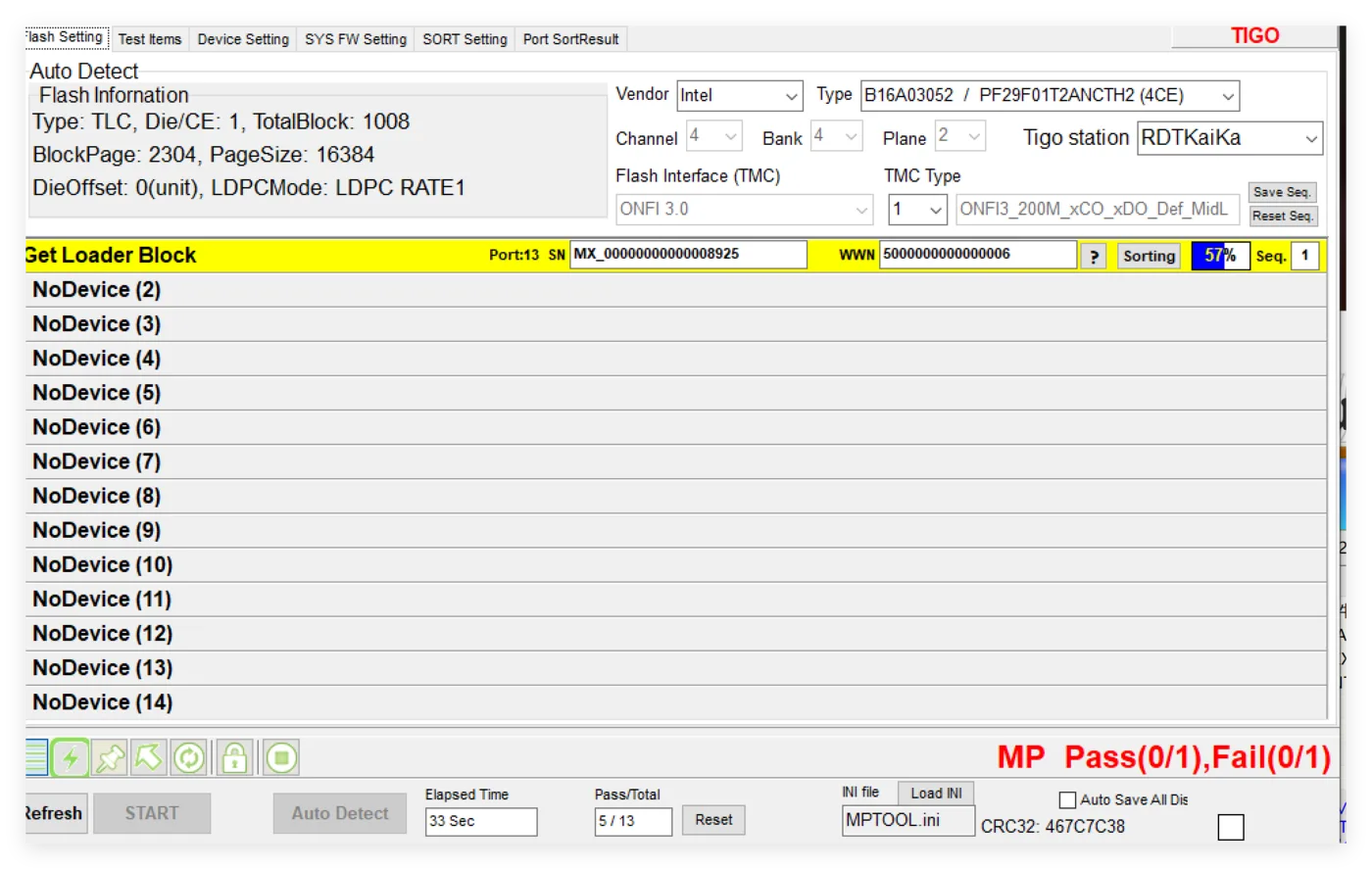
Task: Open the SORT Setting tab
Action: coord(465,39)
